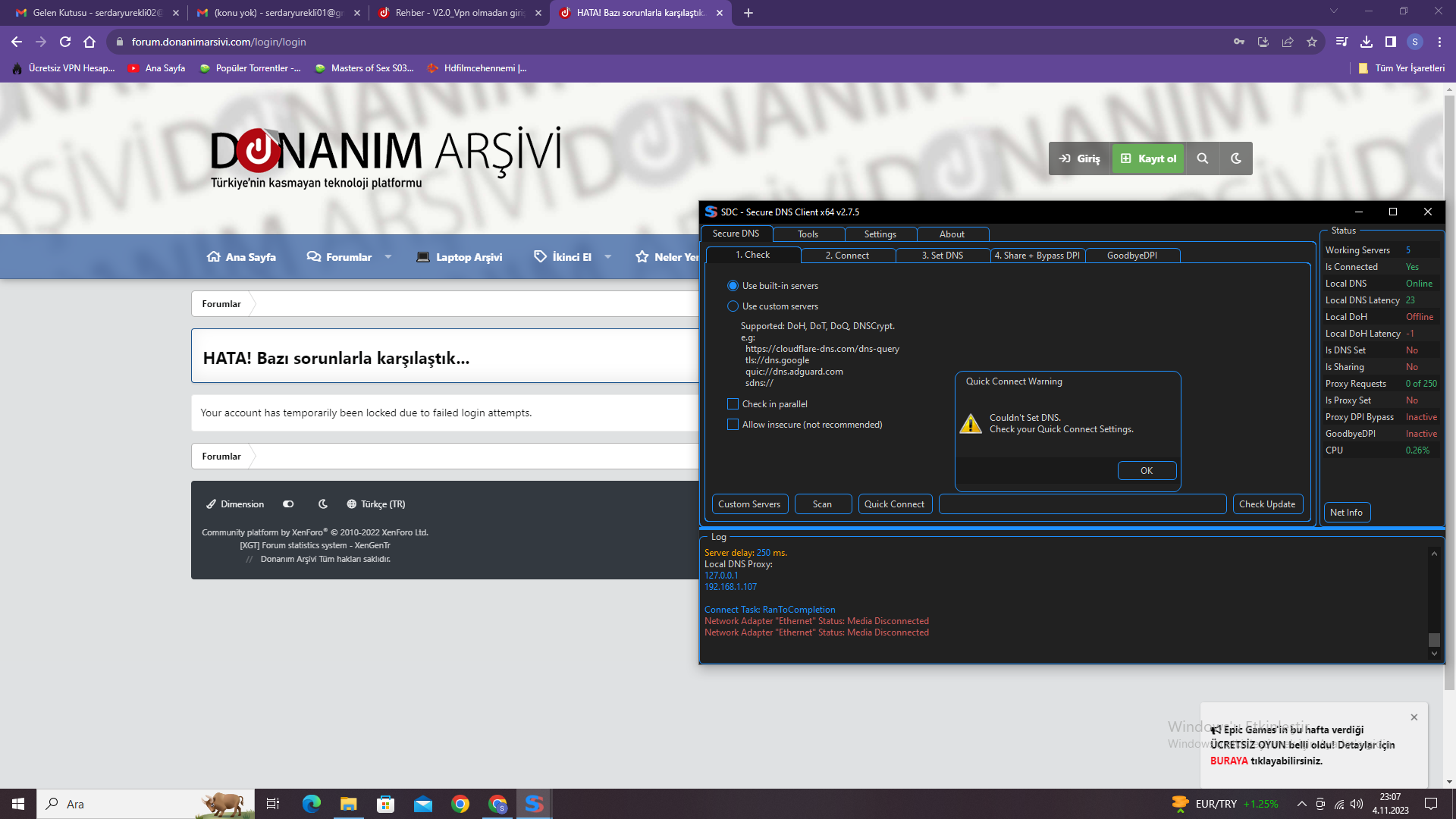The image size is (1456, 819).
Task: Open the Chrome side panel icon
Action: coord(1391,42)
